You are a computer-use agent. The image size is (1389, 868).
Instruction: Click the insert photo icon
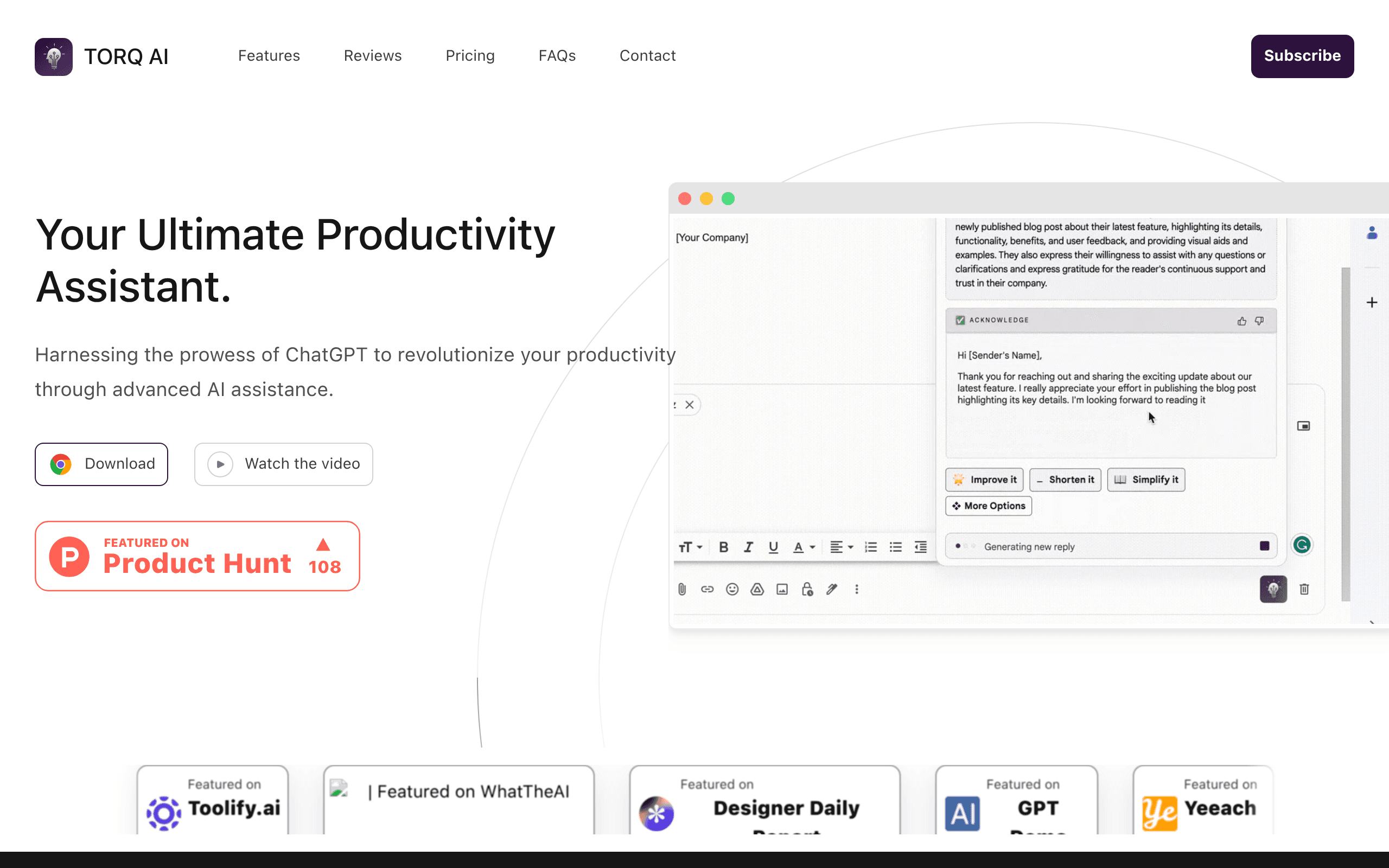[x=782, y=589]
